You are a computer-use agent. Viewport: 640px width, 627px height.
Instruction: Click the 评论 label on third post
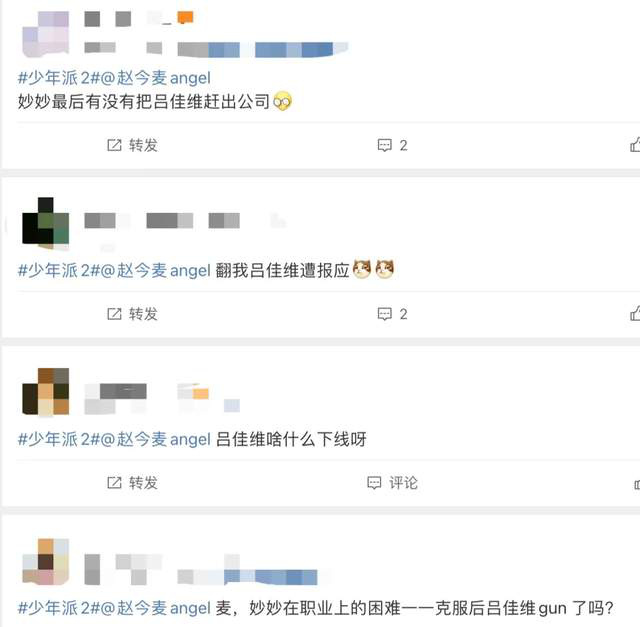pyautogui.click(x=403, y=482)
